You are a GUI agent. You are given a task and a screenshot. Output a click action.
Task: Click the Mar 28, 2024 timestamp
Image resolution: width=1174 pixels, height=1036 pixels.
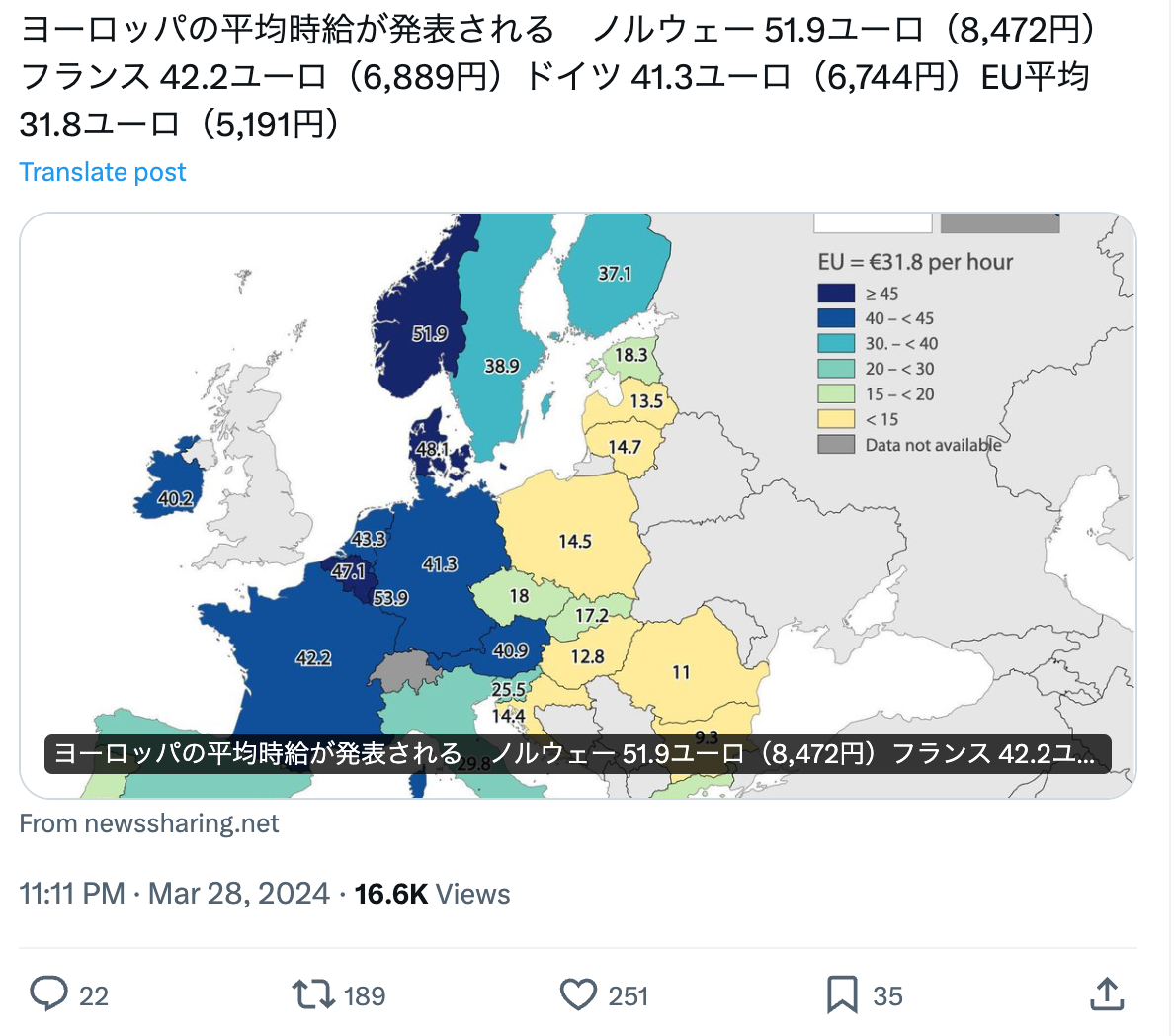coord(239,894)
